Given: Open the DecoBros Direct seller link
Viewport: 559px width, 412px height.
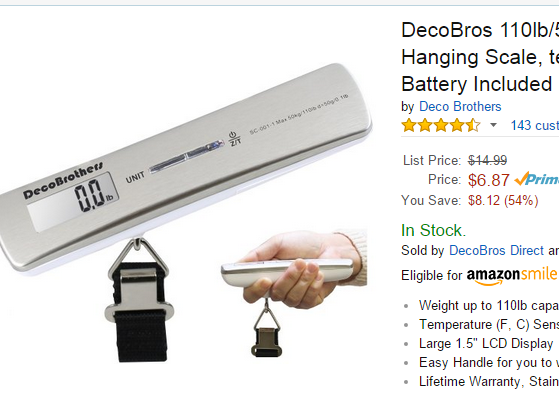Looking at the screenshot, I should click(x=496, y=251).
